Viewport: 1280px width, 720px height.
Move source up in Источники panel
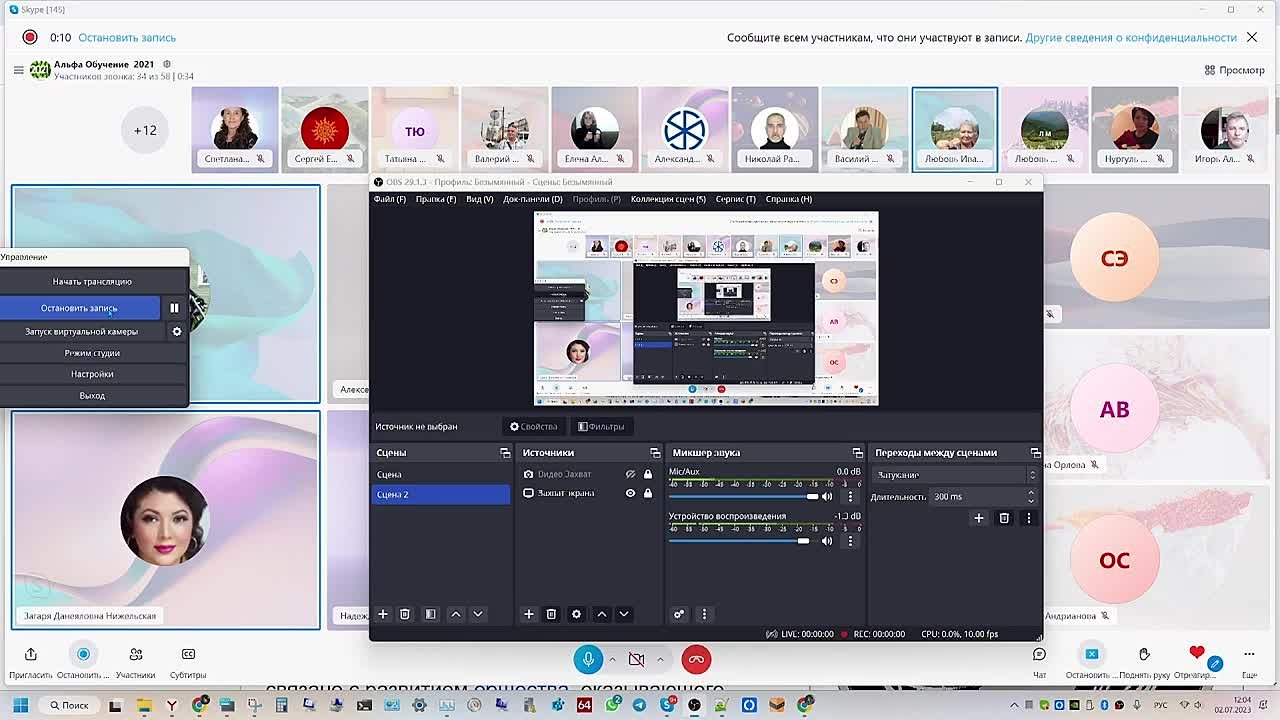(x=602, y=614)
